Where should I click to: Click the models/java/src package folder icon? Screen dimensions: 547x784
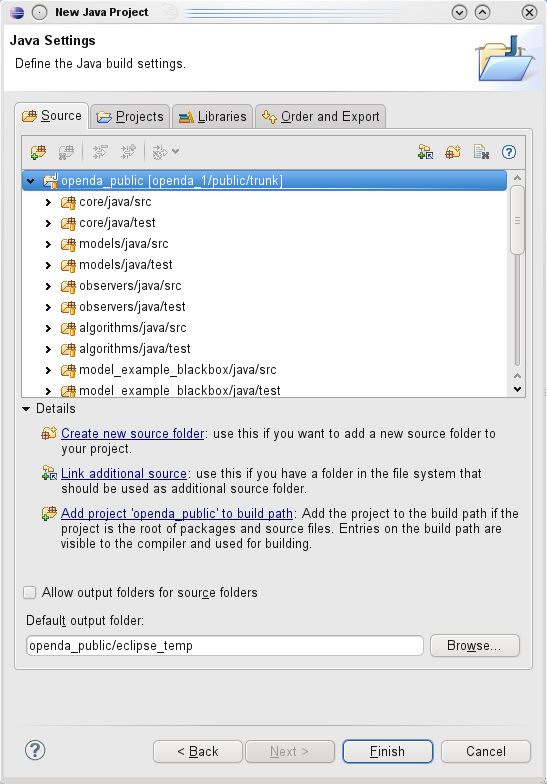point(68,244)
